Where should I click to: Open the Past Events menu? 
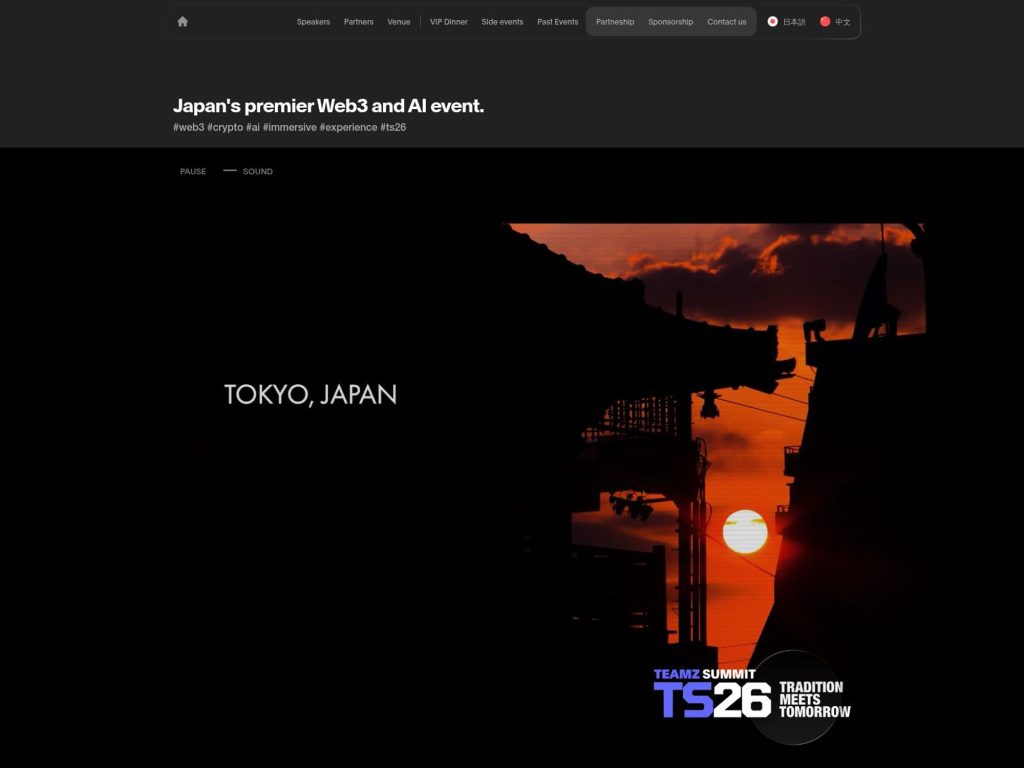tap(557, 21)
